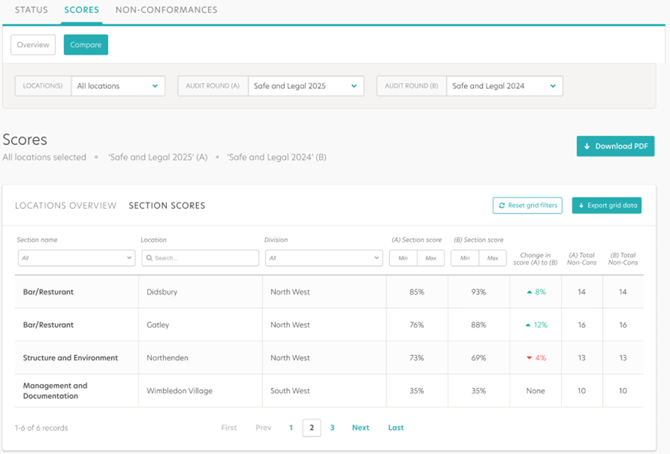
Task: Click the Export grid data button
Action: coord(606,205)
